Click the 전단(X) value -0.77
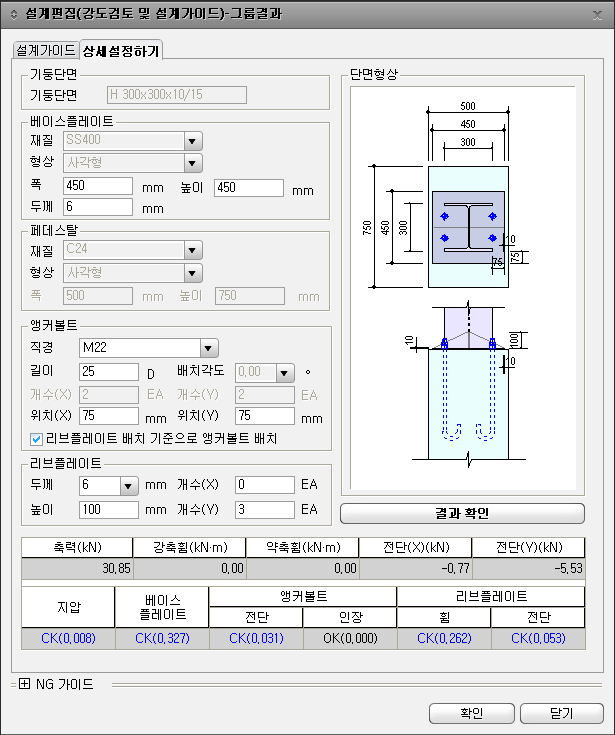Viewport: 615px width, 735px height. click(x=416, y=569)
